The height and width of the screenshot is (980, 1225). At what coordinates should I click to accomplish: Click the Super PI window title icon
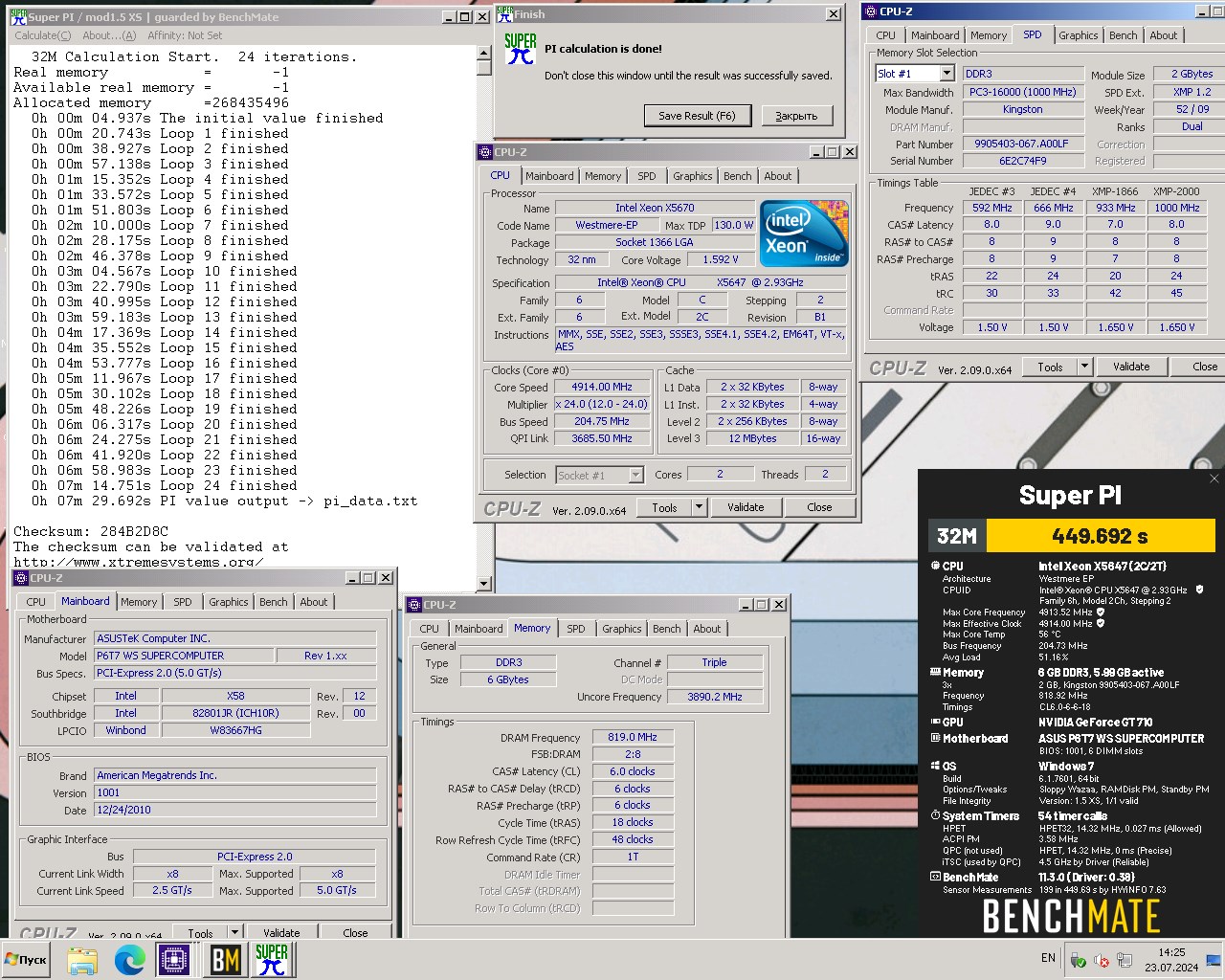click(19, 17)
